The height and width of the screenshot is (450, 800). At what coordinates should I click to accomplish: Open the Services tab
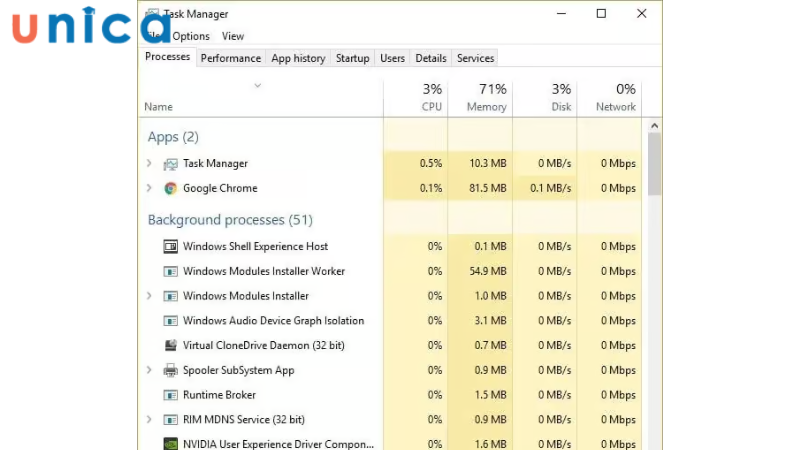pos(475,58)
